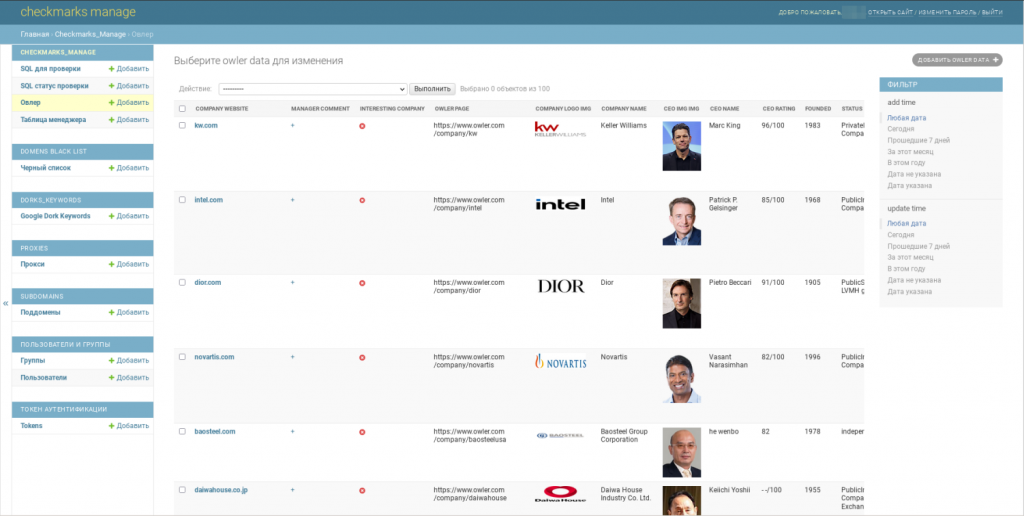Toggle select-all checkbox in table header
1024x516 pixels.
click(182, 109)
